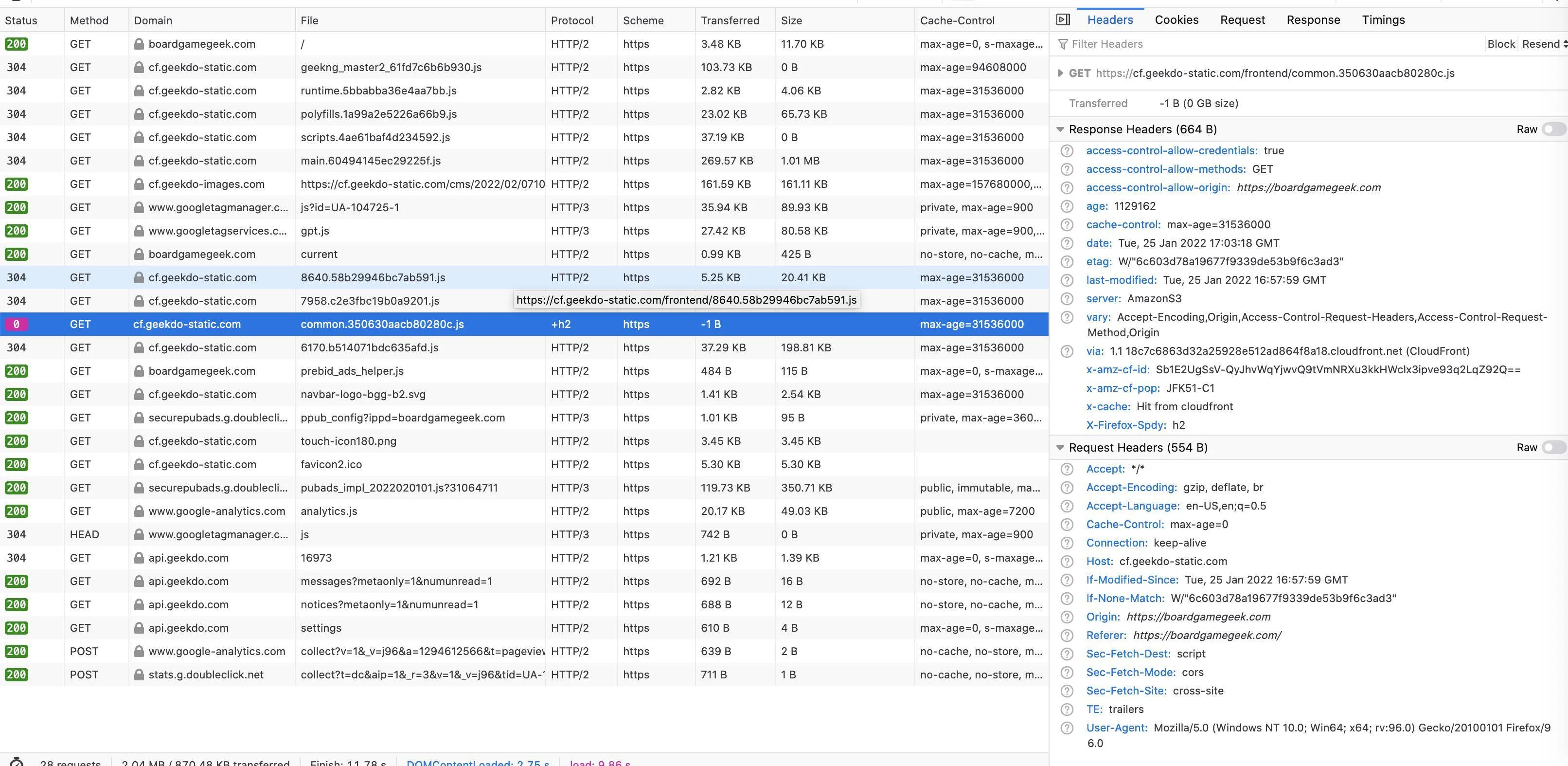Viewport: 1568px width, 766px height.
Task: Open the Timings tab
Action: (1383, 19)
